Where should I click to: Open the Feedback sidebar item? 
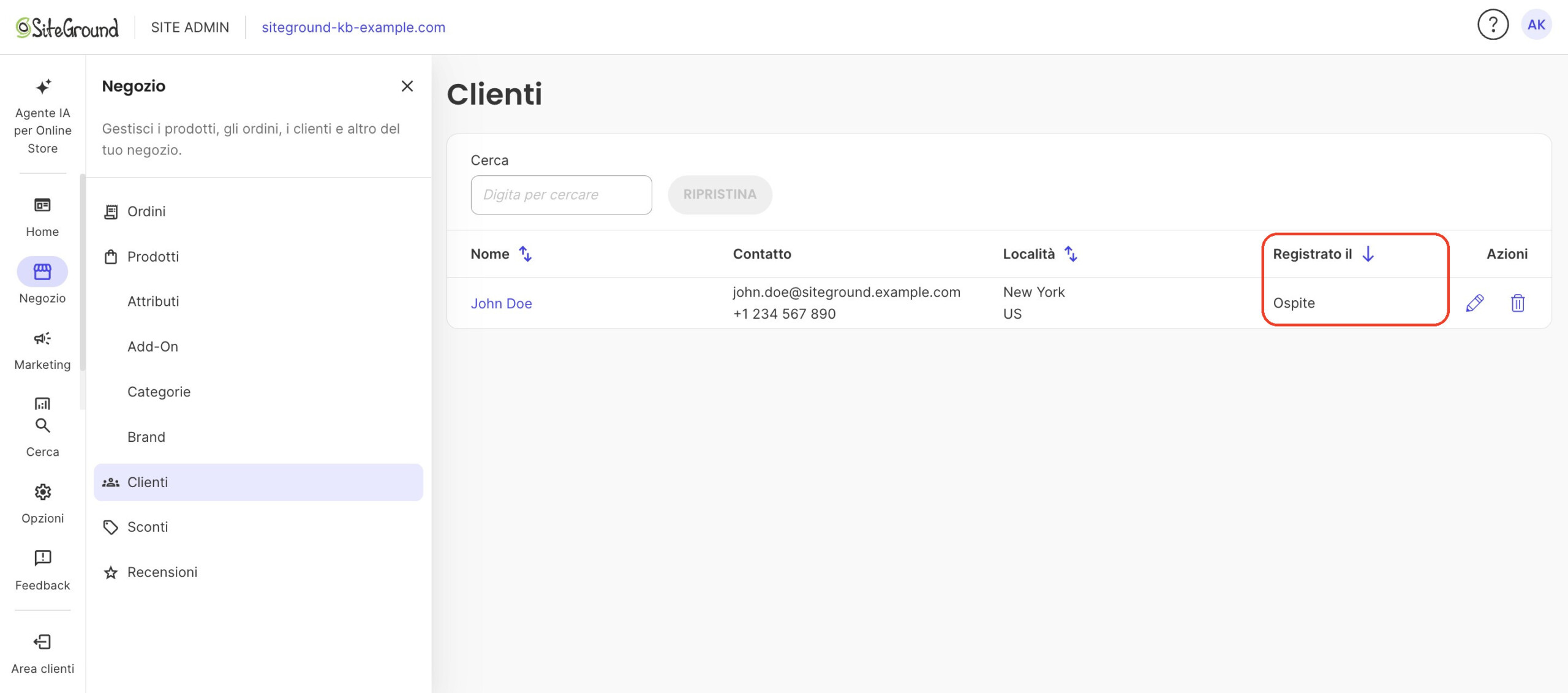point(42,570)
